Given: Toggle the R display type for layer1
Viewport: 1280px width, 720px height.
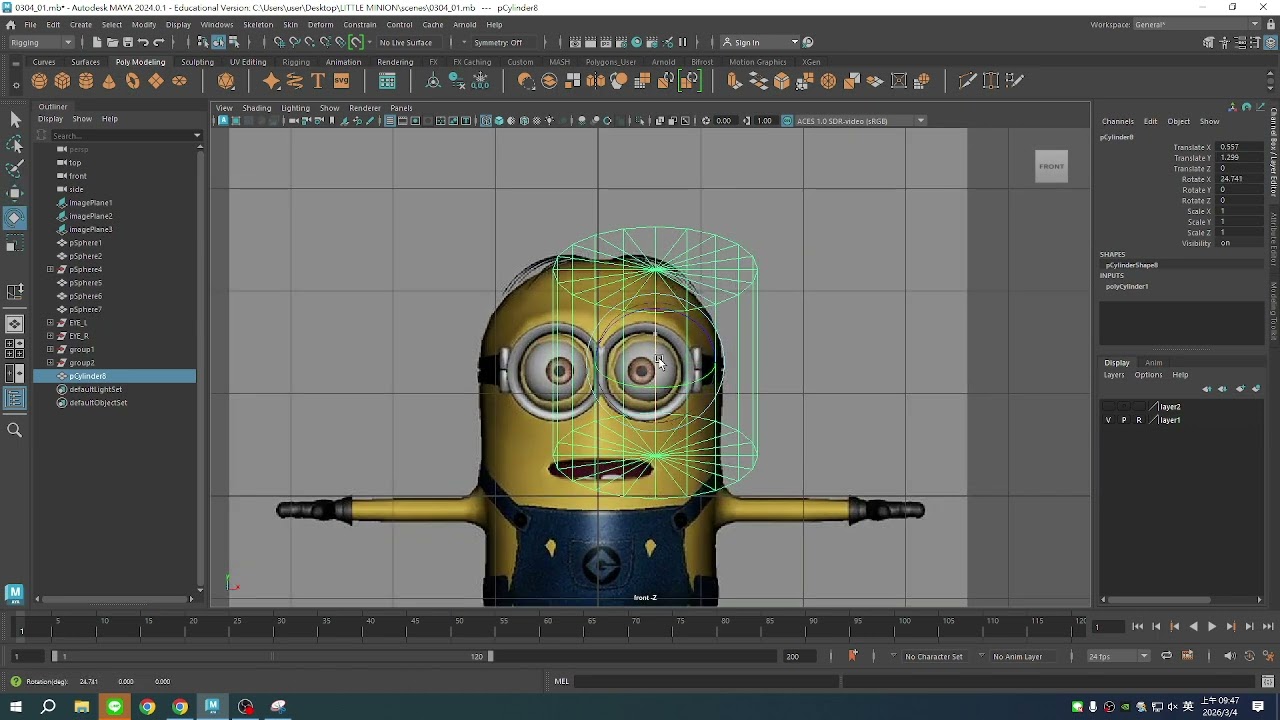Looking at the screenshot, I should [x=1138, y=420].
